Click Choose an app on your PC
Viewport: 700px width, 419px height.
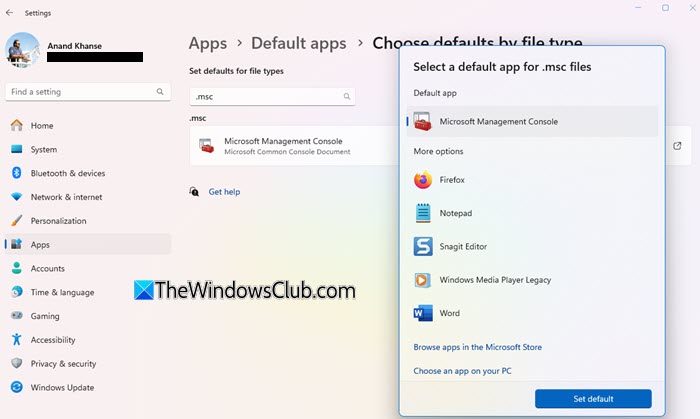pyautogui.click(x=462, y=371)
